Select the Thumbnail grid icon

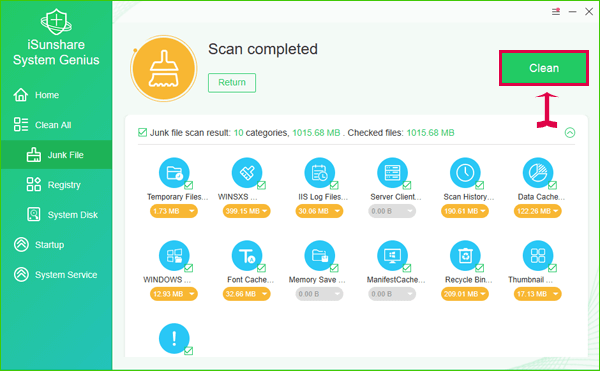tap(538, 255)
